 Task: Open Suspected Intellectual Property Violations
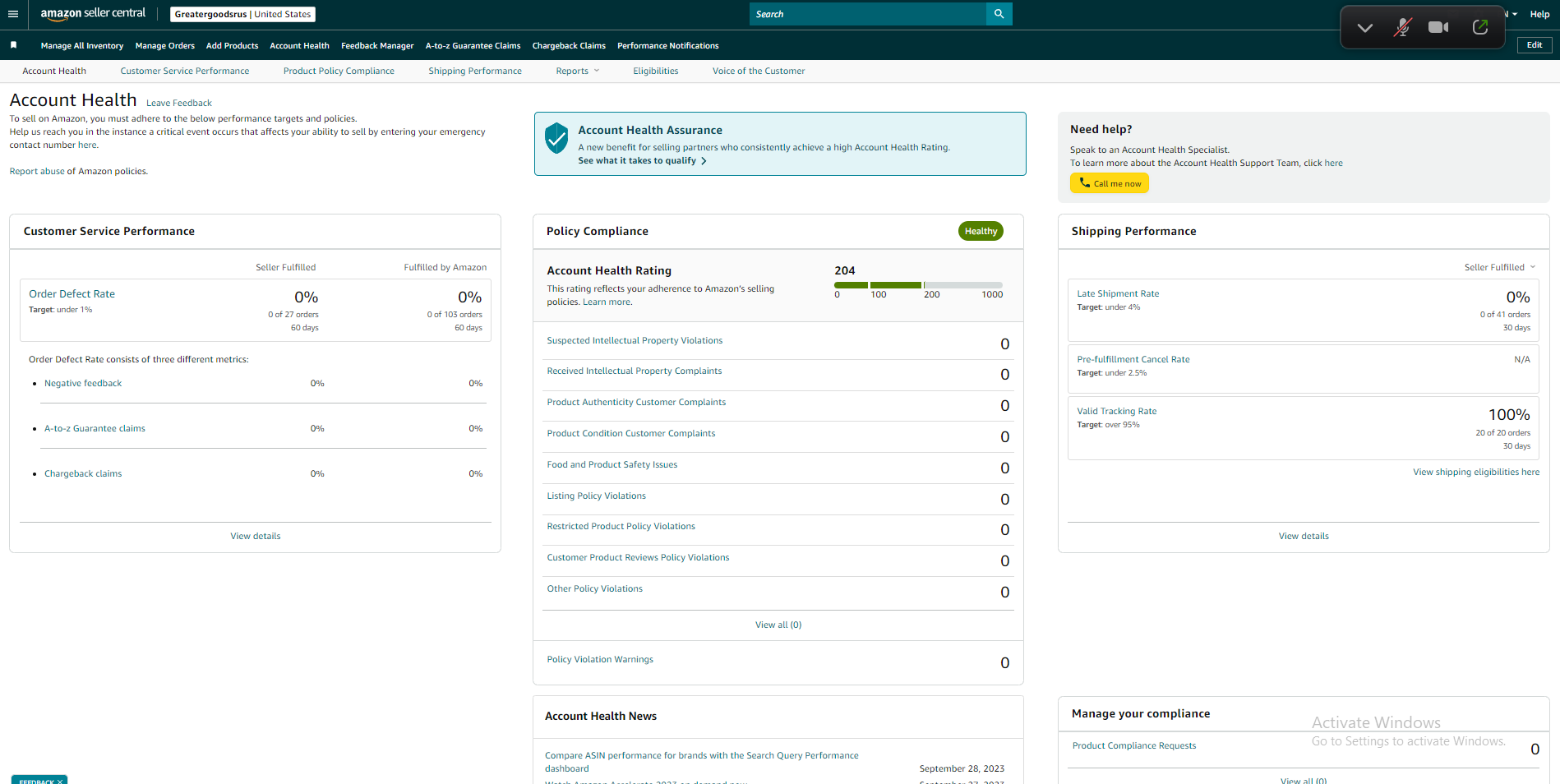click(x=635, y=341)
